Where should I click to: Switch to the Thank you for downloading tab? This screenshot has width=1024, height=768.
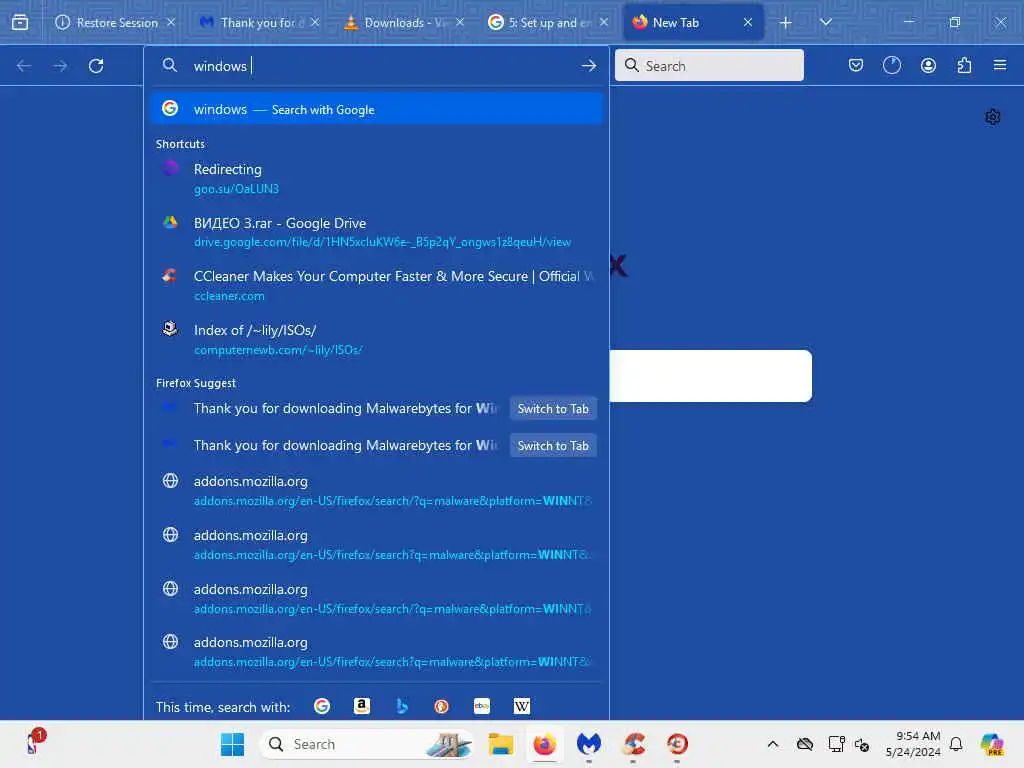coord(259,22)
